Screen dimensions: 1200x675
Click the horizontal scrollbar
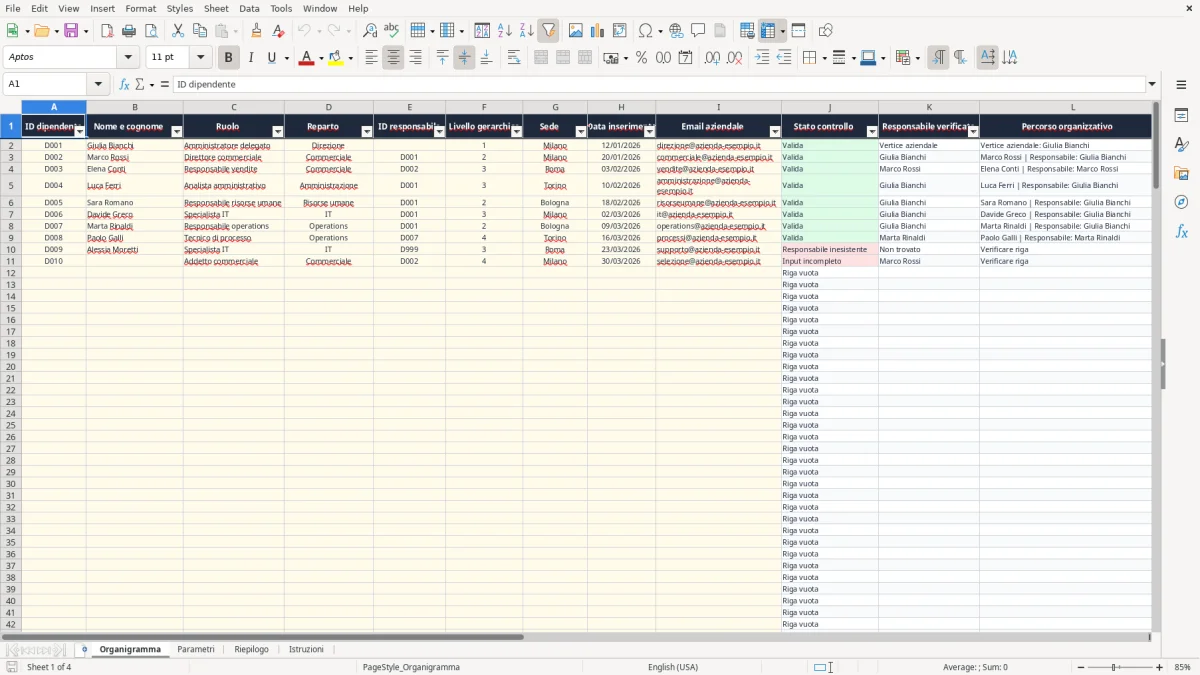click(x=262, y=637)
